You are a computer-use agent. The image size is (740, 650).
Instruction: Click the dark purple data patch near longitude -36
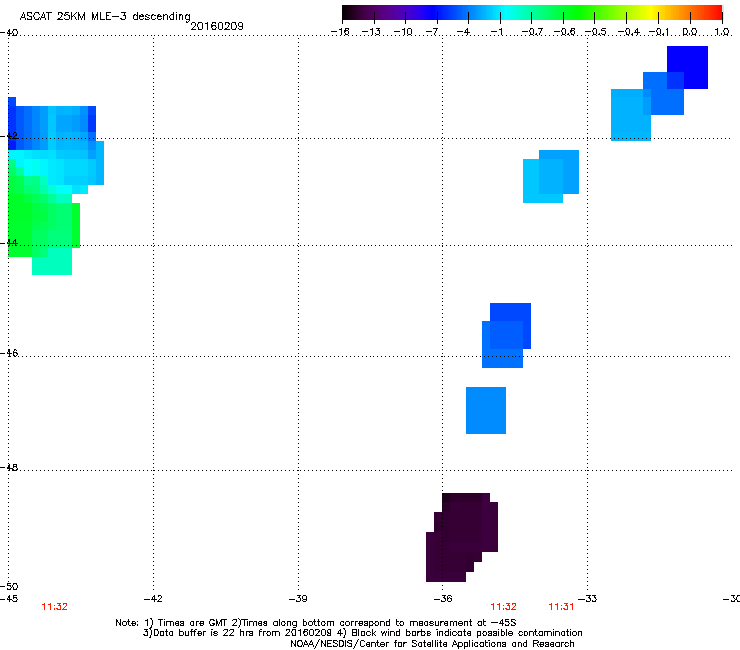[462, 537]
